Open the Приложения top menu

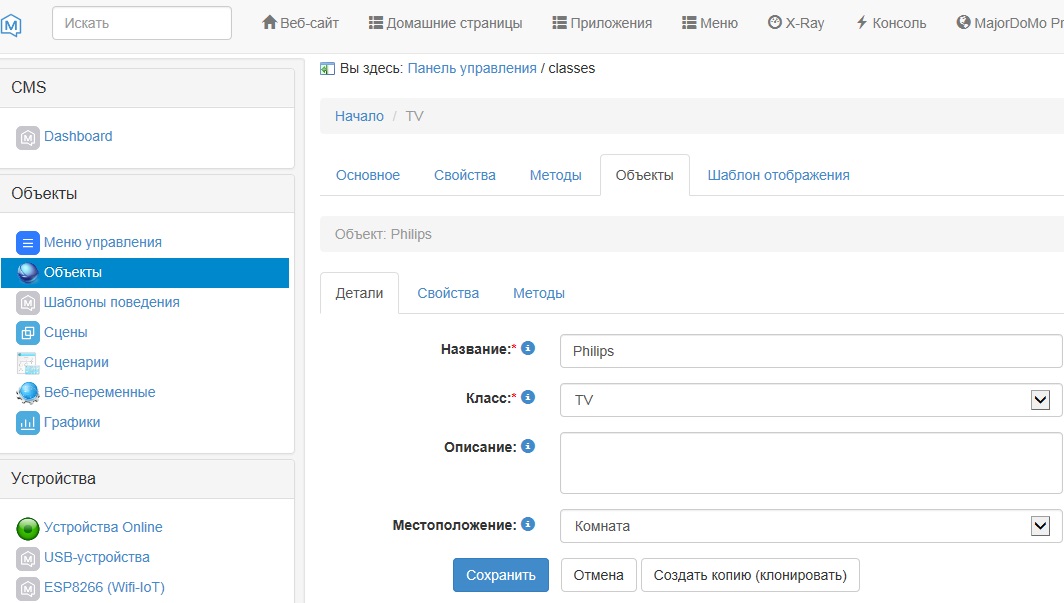click(x=602, y=23)
